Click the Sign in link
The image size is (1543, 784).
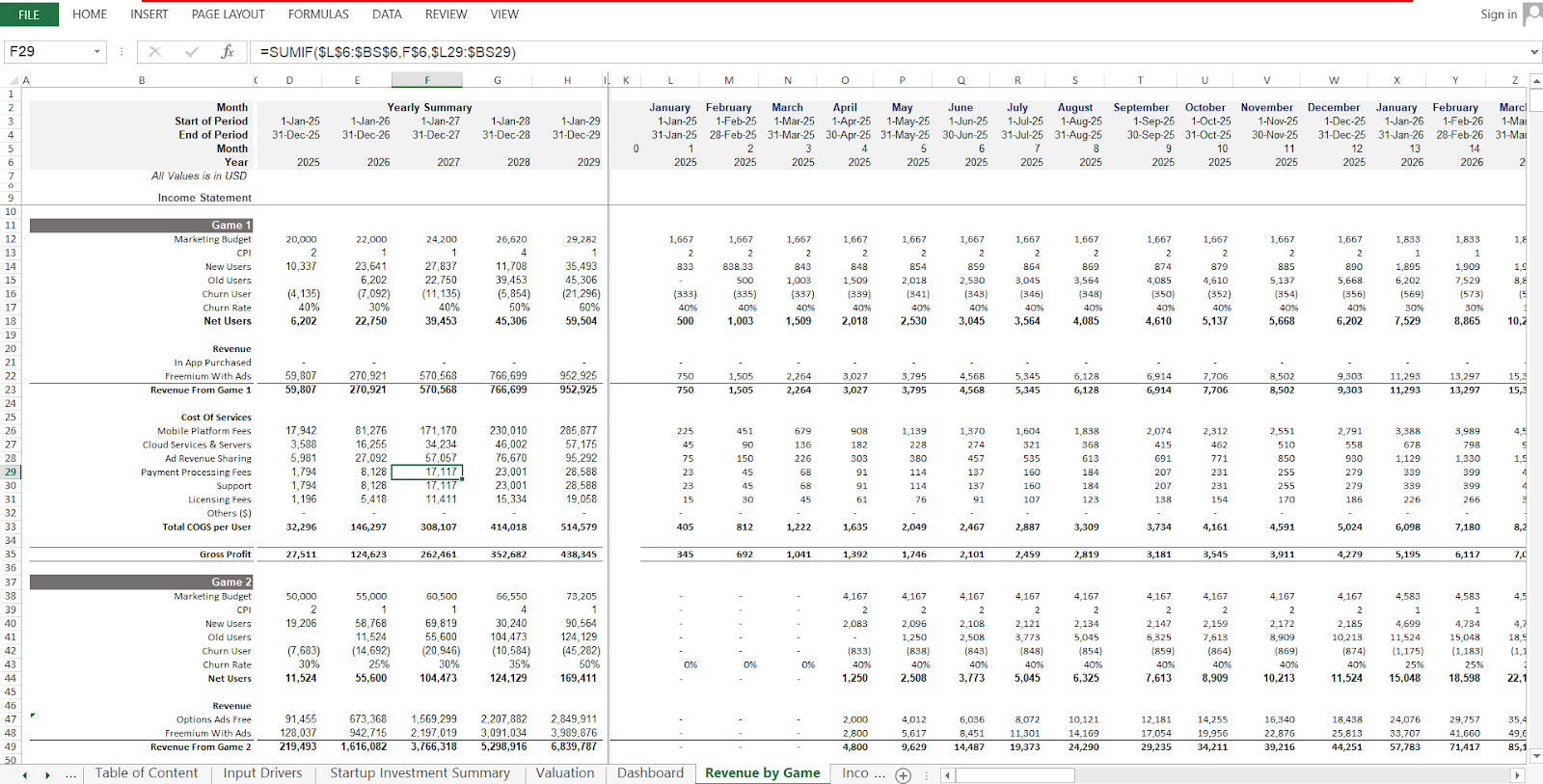click(x=1498, y=14)
